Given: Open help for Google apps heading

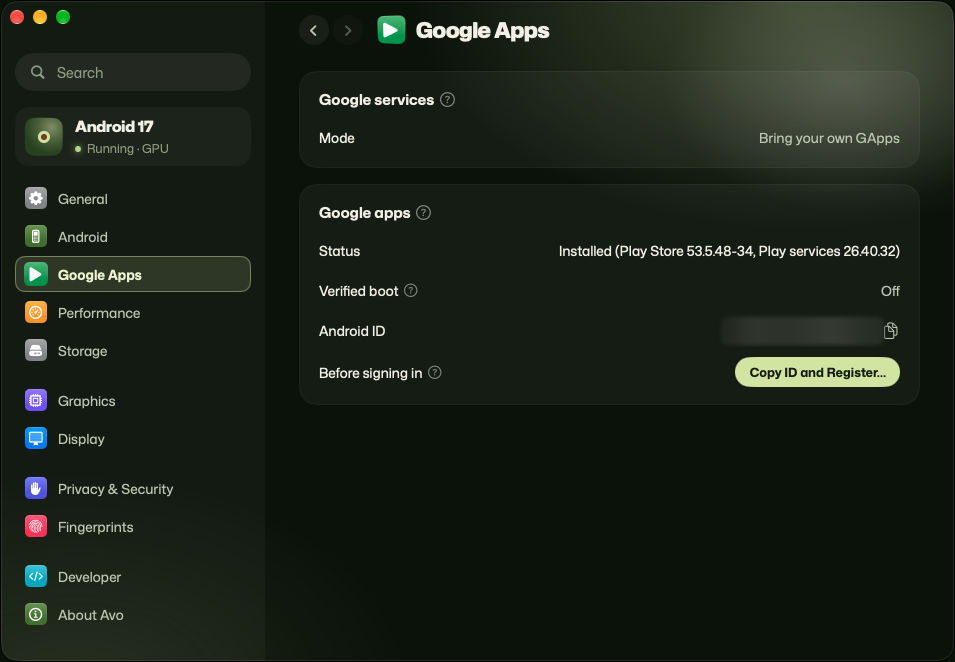Looking at the screenshot, I should (423, 213).
